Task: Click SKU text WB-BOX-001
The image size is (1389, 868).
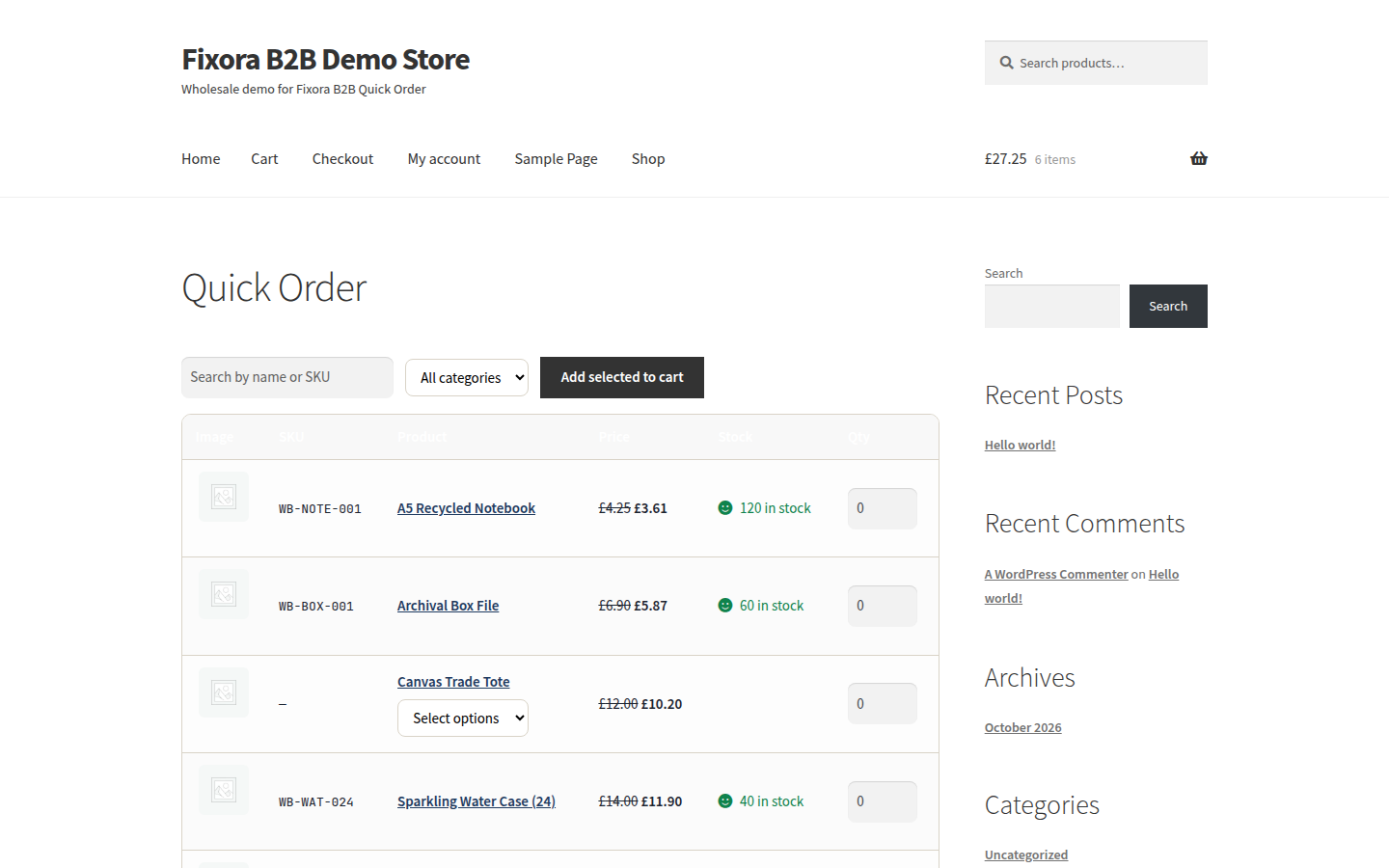Action: click(316, 606)
